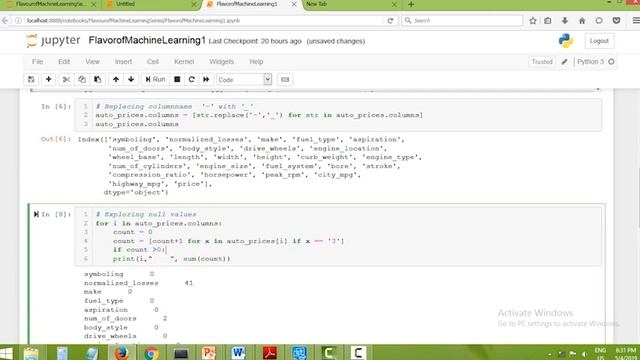Close the Untitled browser tab
This screenshot has height=360, width=640.
[194, 4]
